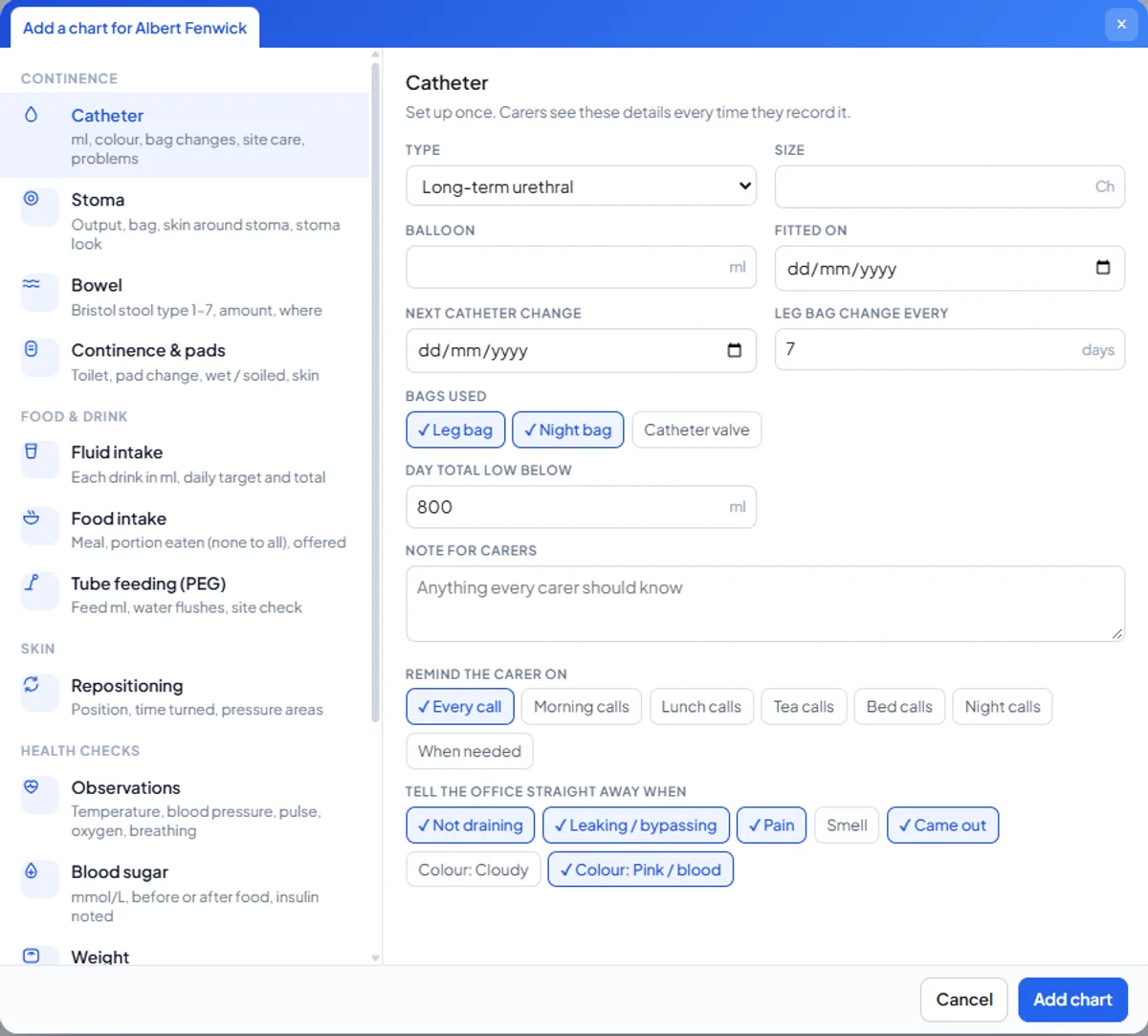Deselect the Leg bag option
1148x1036 pixels.
(455, 430)
